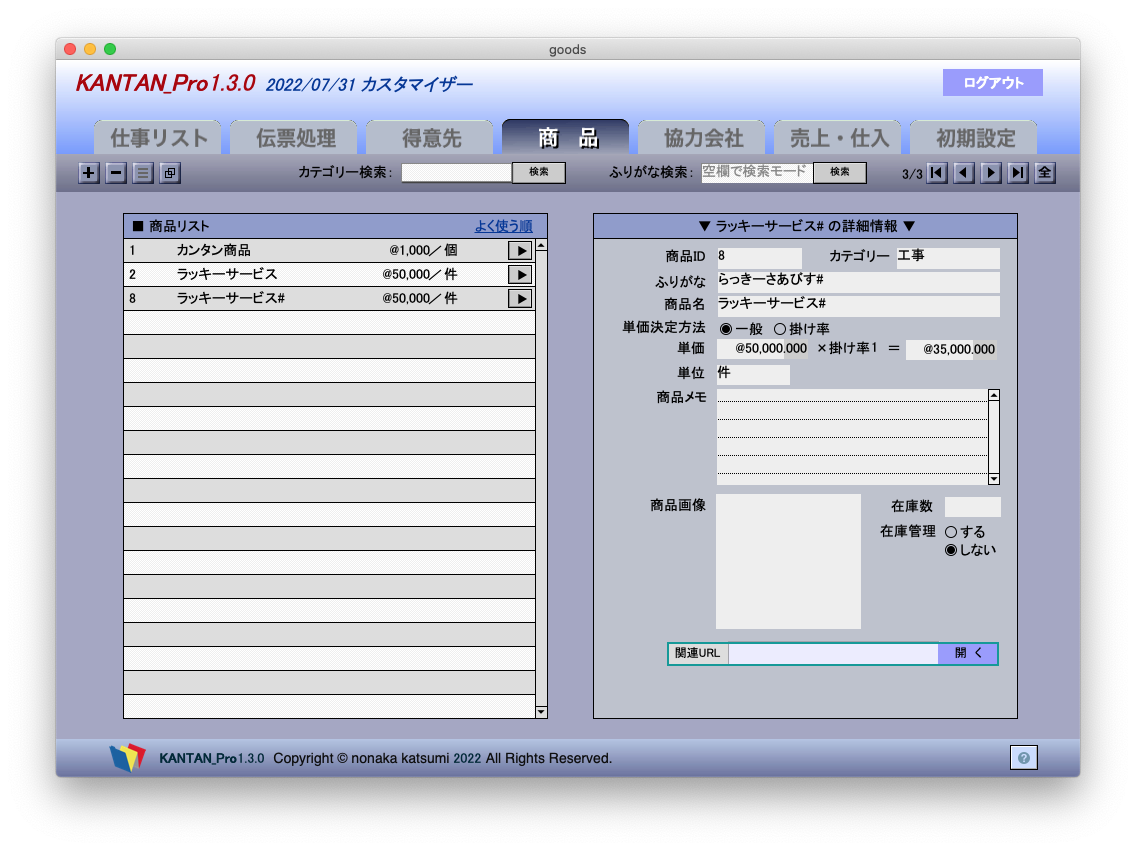Duplicate record using the copy icon
This screenshot has width=1136, height=851.
click(170, 172)
